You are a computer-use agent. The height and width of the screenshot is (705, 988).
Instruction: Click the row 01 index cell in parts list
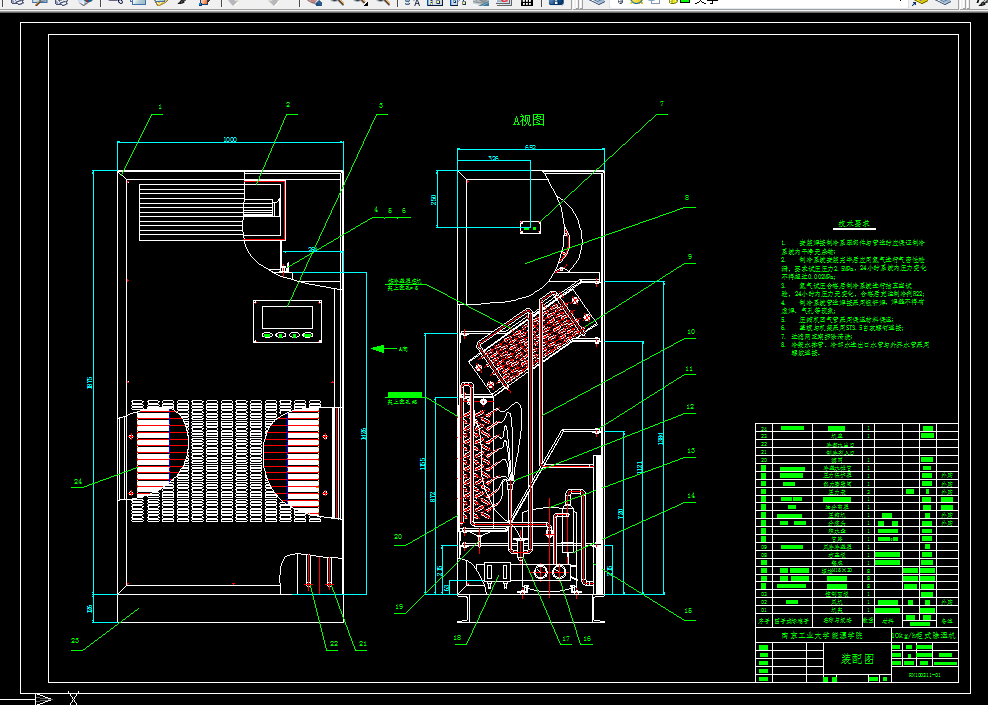[764, 610]
